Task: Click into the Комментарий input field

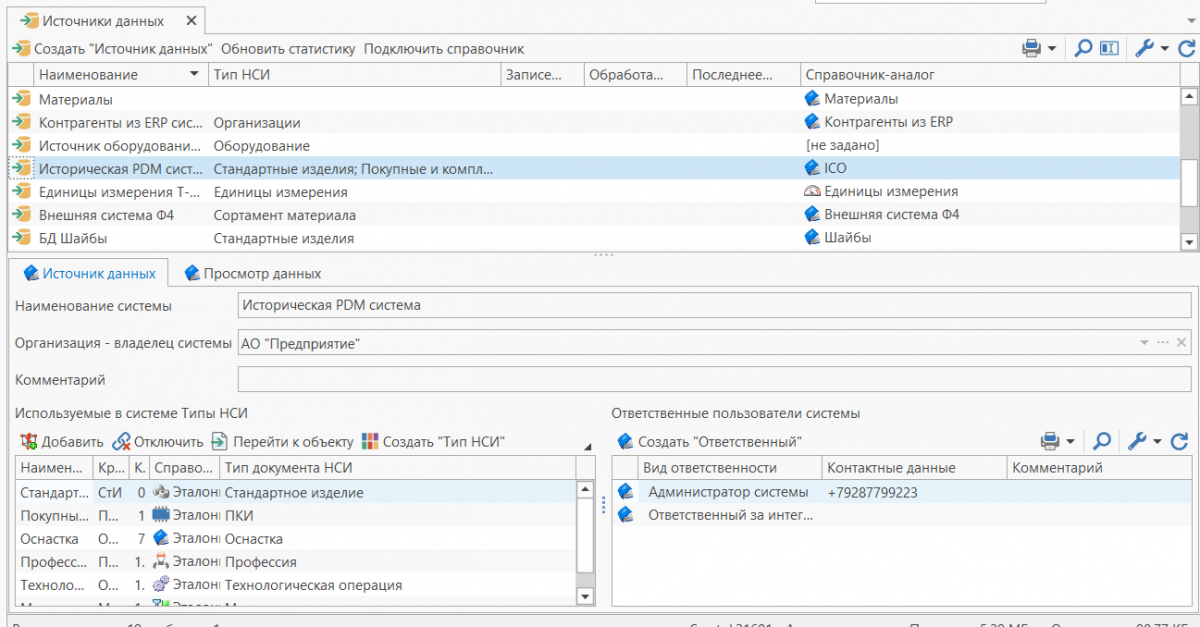Action: (714, 380)
